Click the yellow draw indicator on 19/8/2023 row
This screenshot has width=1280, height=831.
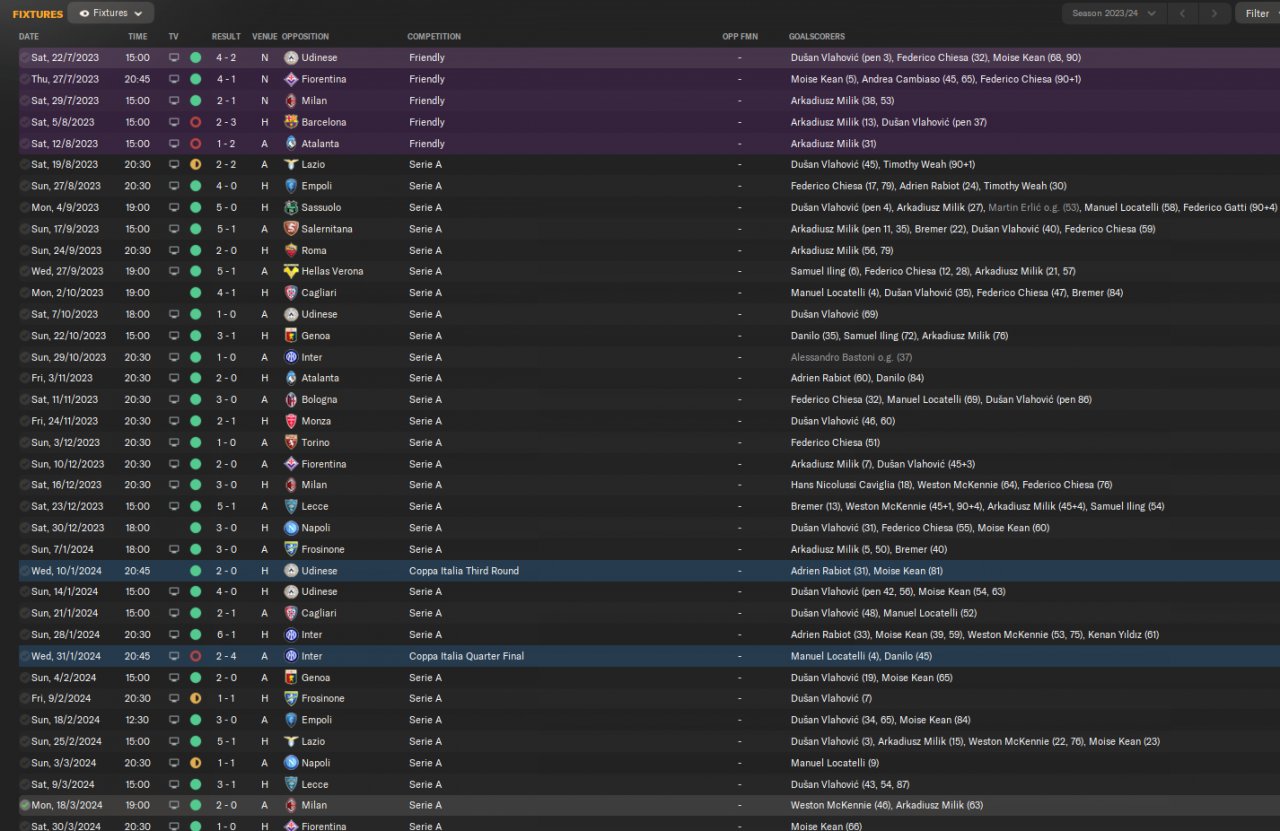pos(195,164)
